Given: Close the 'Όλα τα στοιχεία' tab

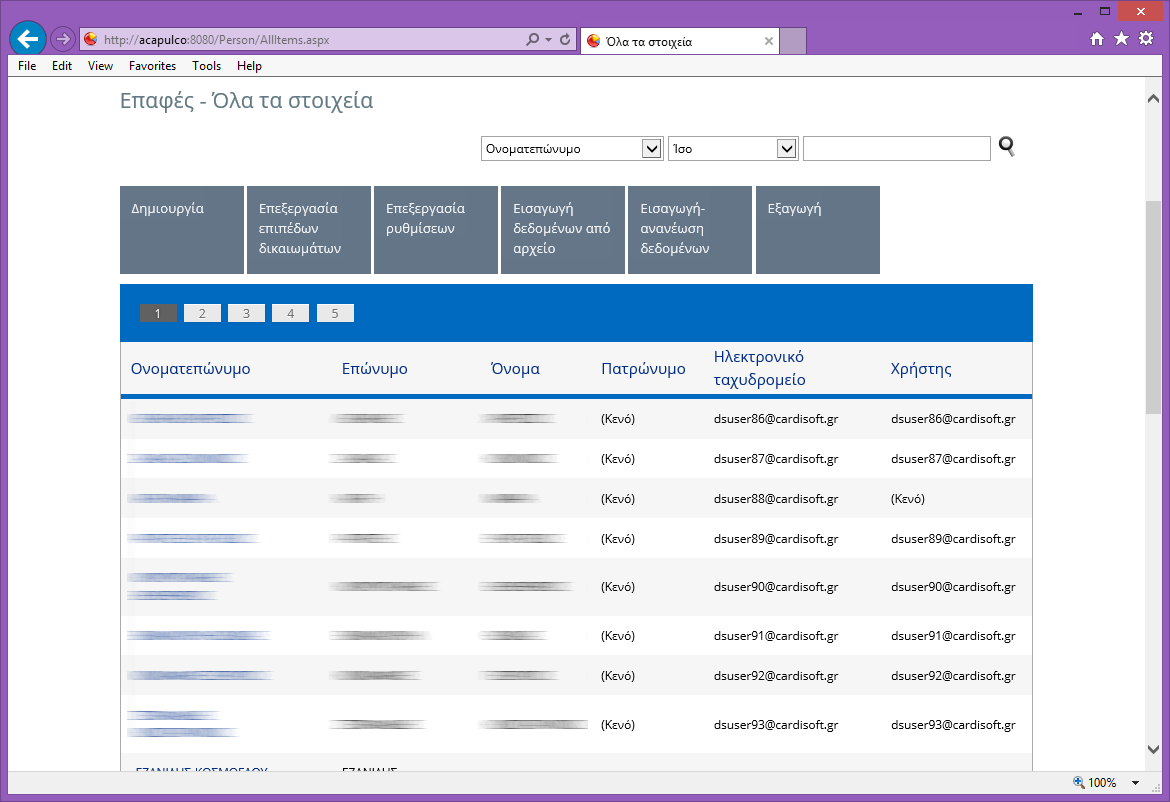Looking at the screenshot, I should (x=769, y=41).
